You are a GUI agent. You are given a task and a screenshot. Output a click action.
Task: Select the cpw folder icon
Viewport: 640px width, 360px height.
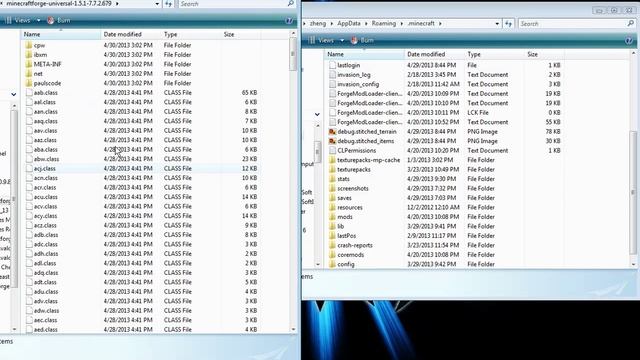29,45
